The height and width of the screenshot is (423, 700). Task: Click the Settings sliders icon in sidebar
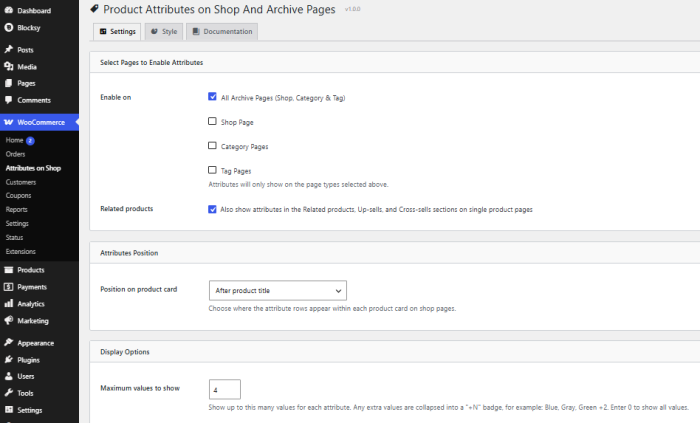click(x=8, y=410)
